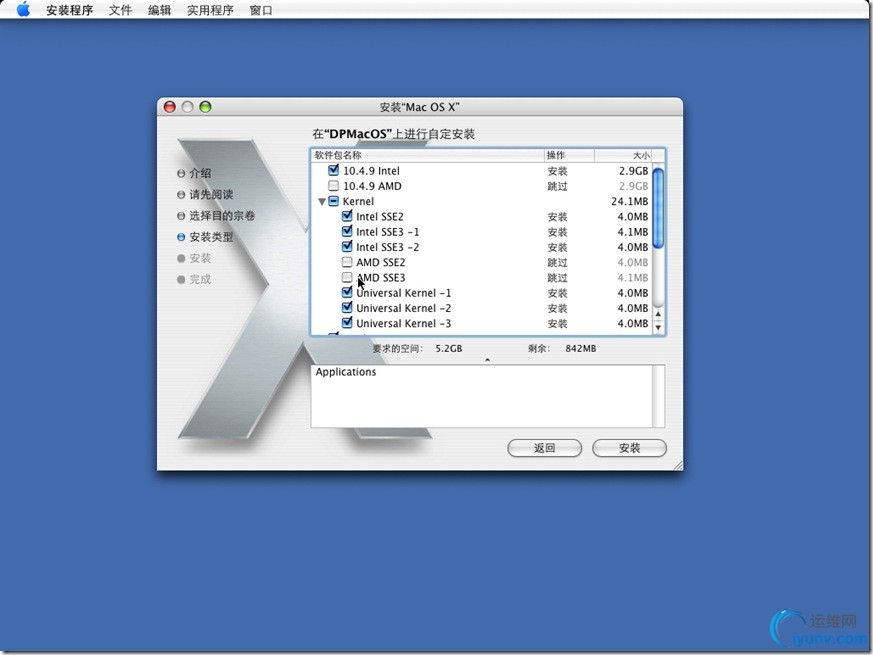Select the Kernel row label

point(358,201)
